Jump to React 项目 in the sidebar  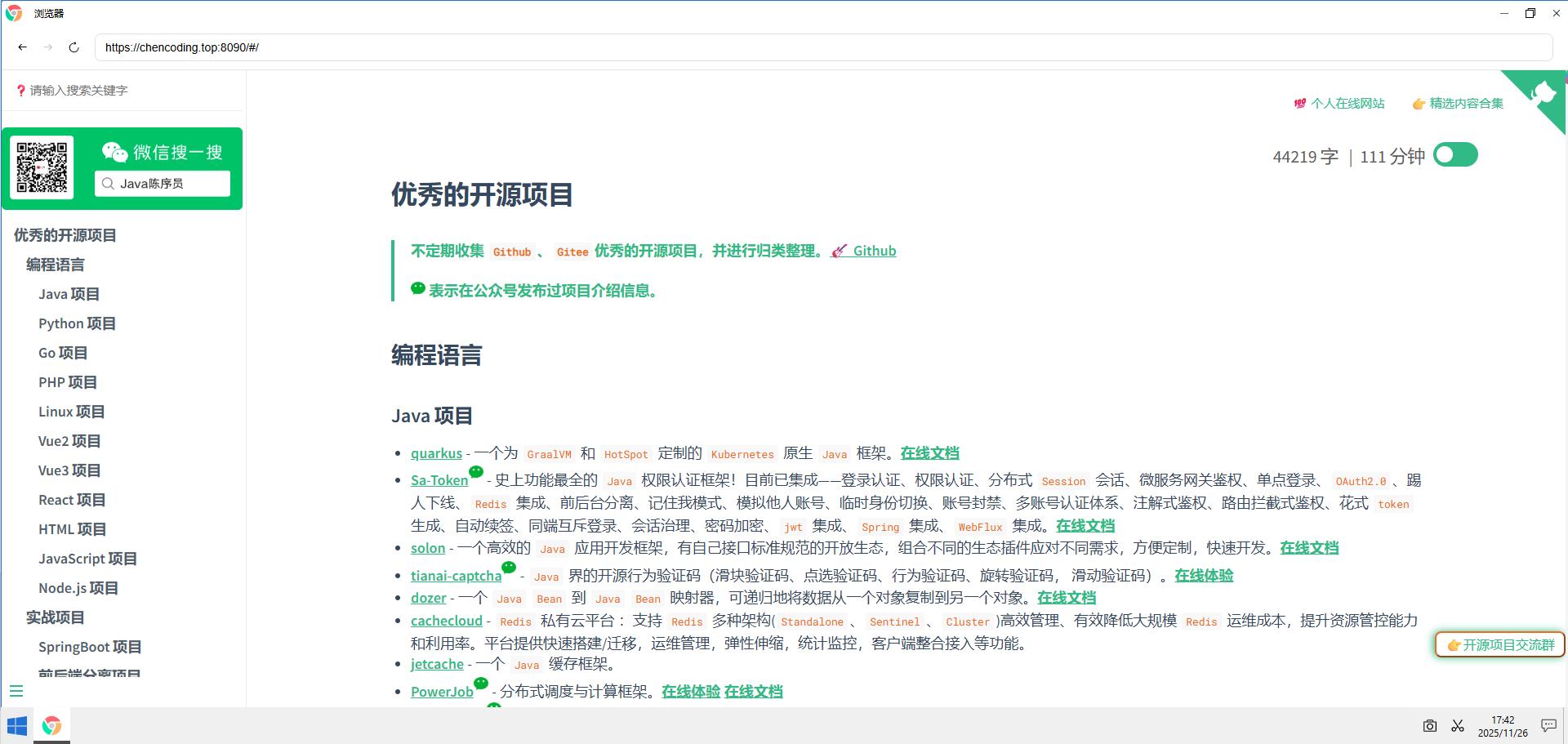72,500
